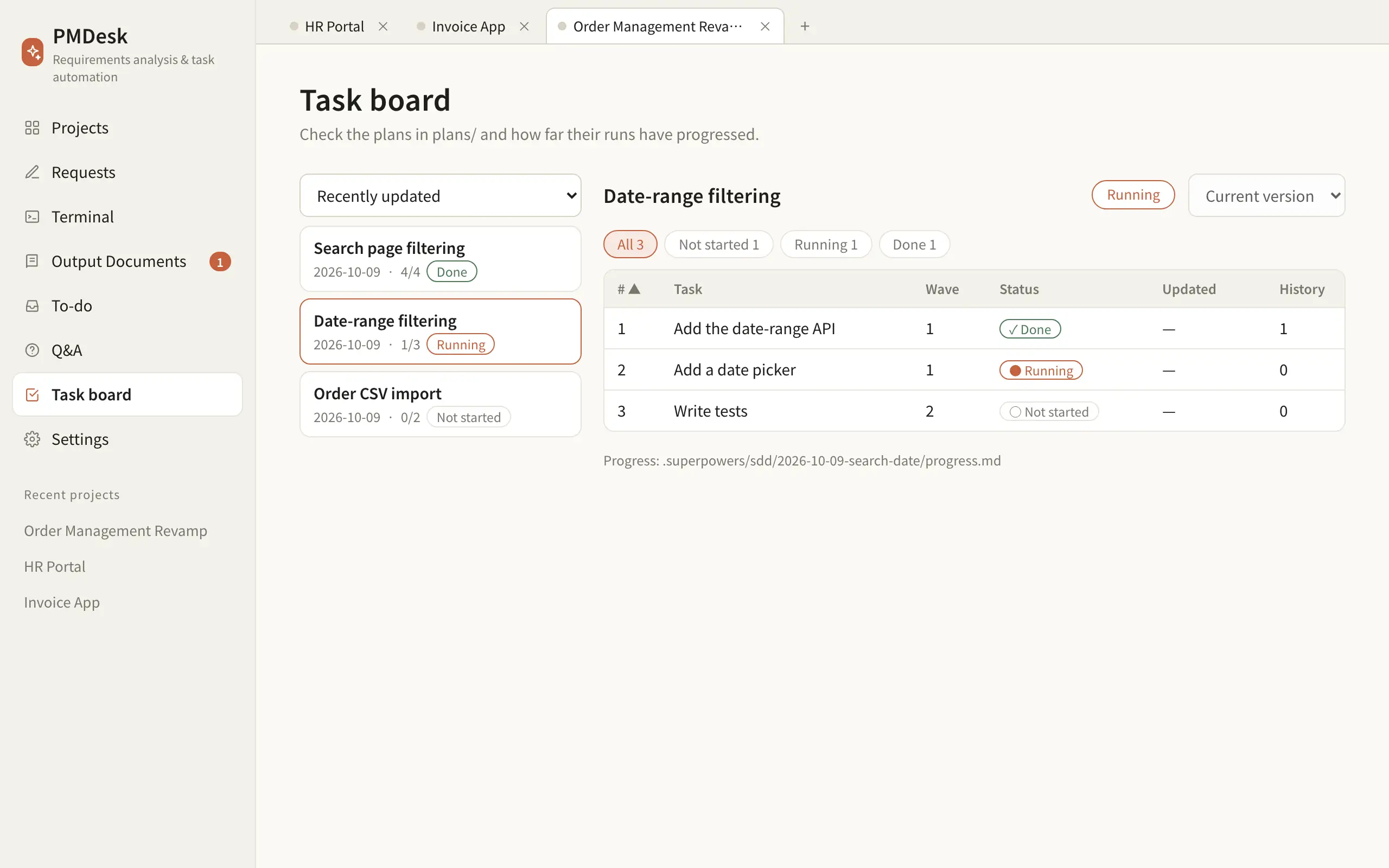
Task: Click the Settings gear icon
Action: [32, 439]
